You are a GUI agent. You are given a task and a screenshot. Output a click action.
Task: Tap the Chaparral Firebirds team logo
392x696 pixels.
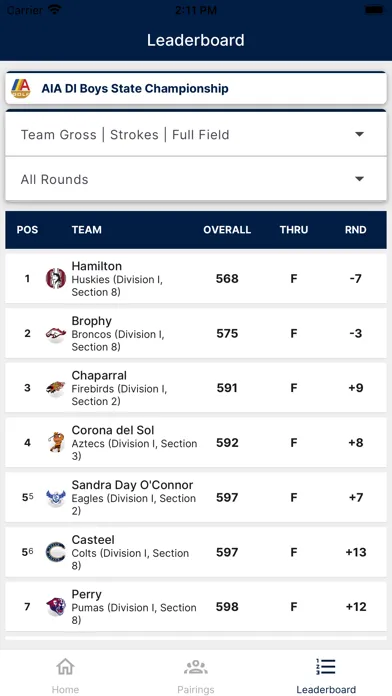tap(56, 388)
